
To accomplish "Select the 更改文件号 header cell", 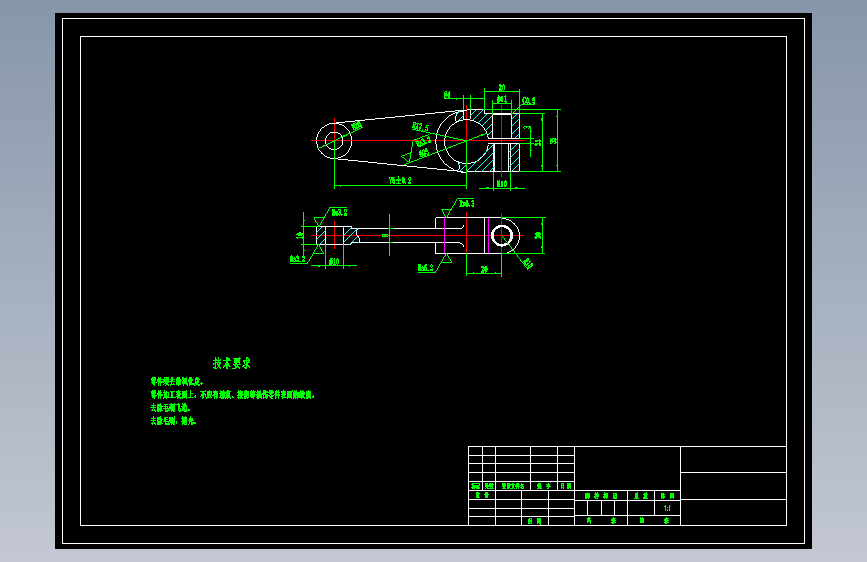I will point(513,486).
